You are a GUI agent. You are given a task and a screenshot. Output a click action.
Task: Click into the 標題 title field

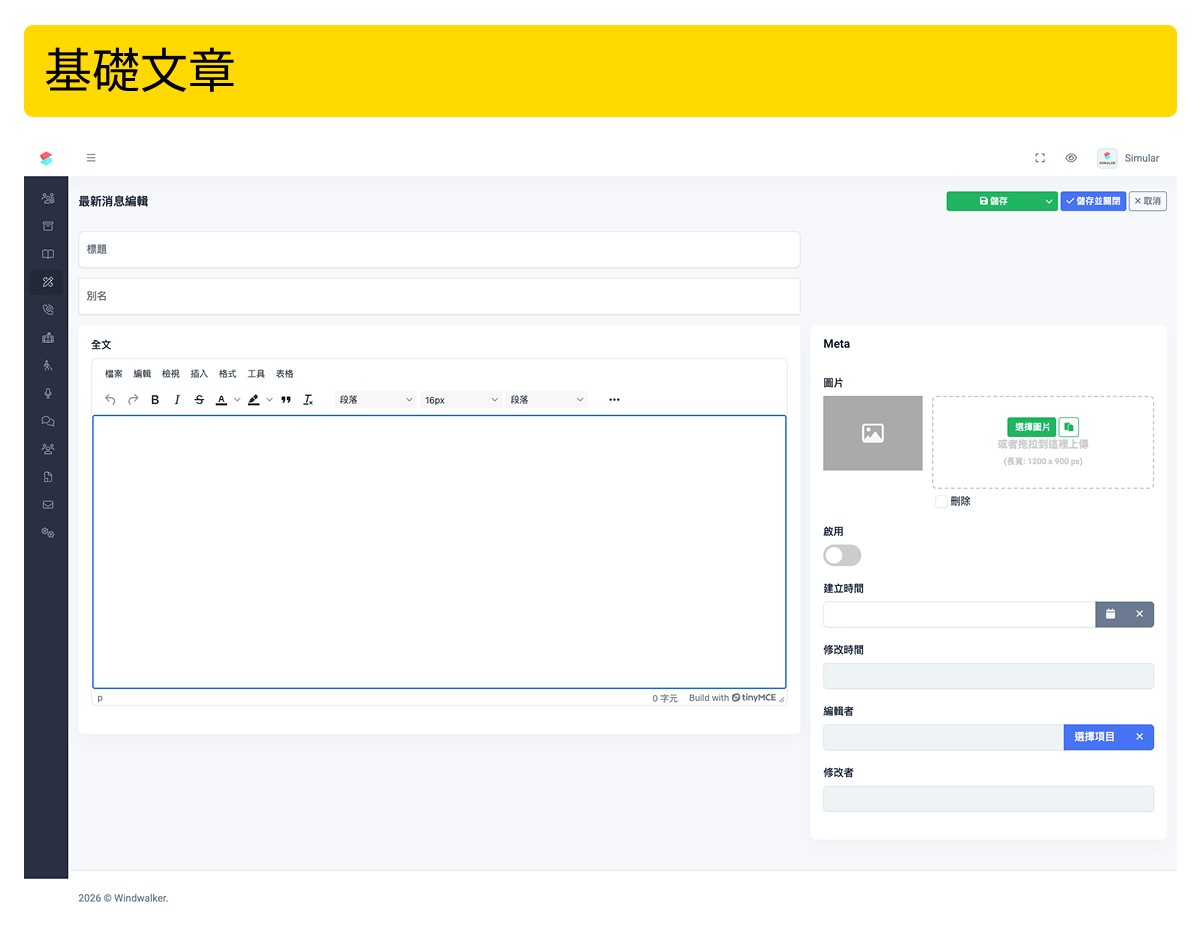click(439, 249)
